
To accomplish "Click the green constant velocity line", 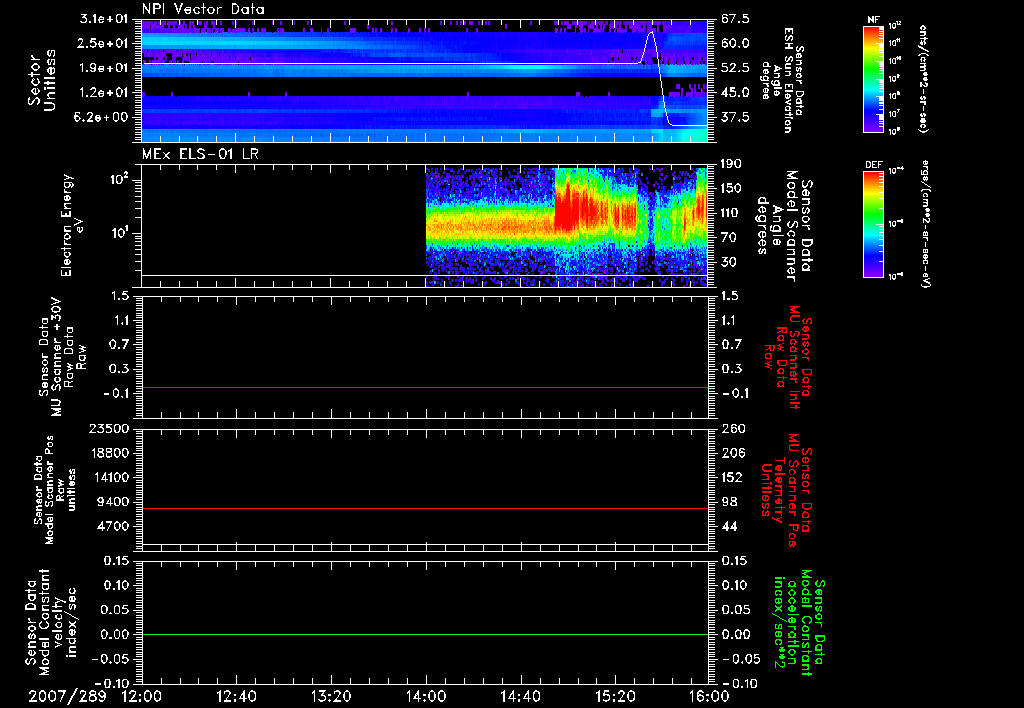I will (x=424, y=634).
